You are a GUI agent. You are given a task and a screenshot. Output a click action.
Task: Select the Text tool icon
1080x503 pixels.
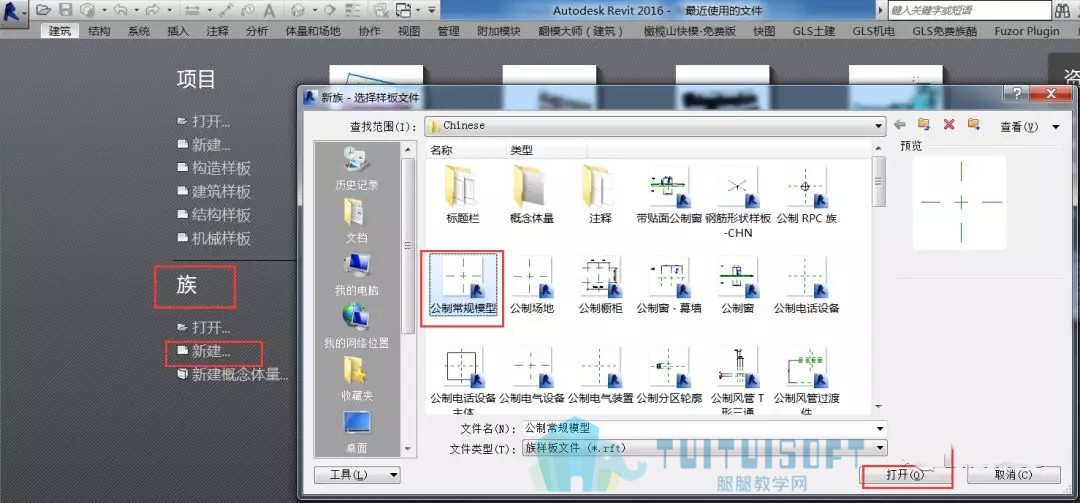[x=269, y=10]
